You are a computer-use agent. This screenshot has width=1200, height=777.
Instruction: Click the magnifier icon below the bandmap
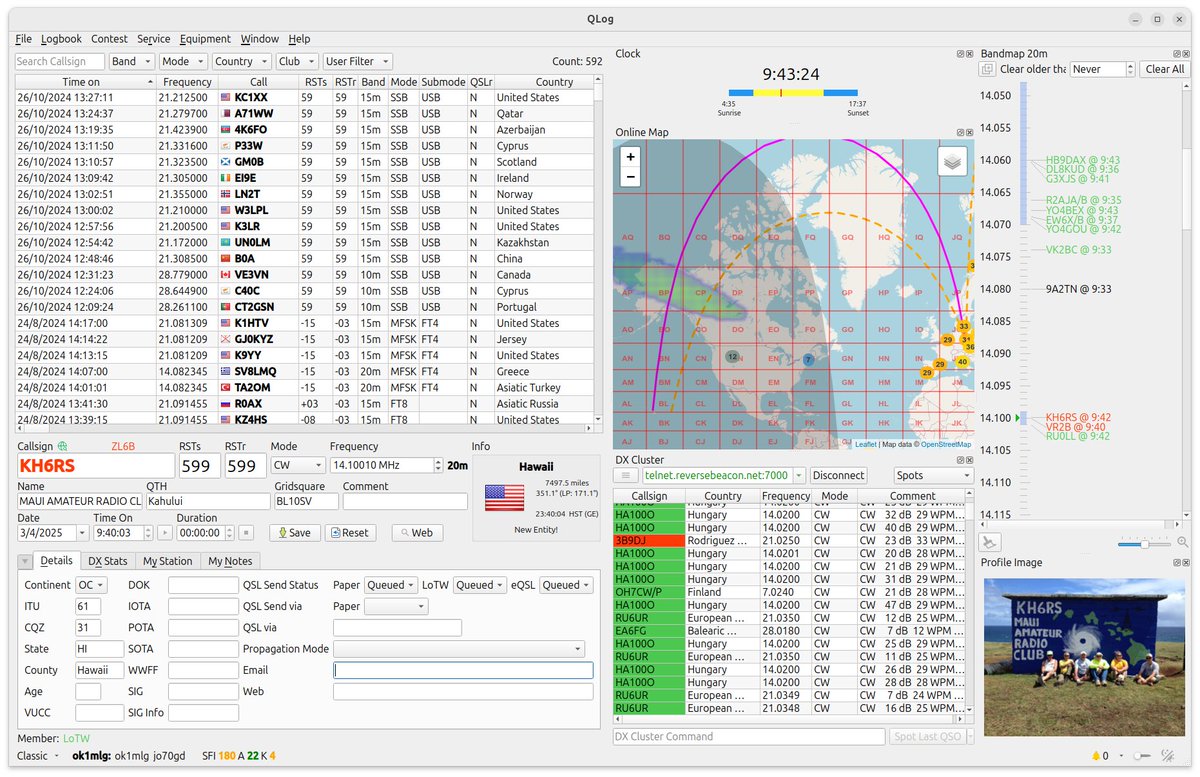(1182, 541)
